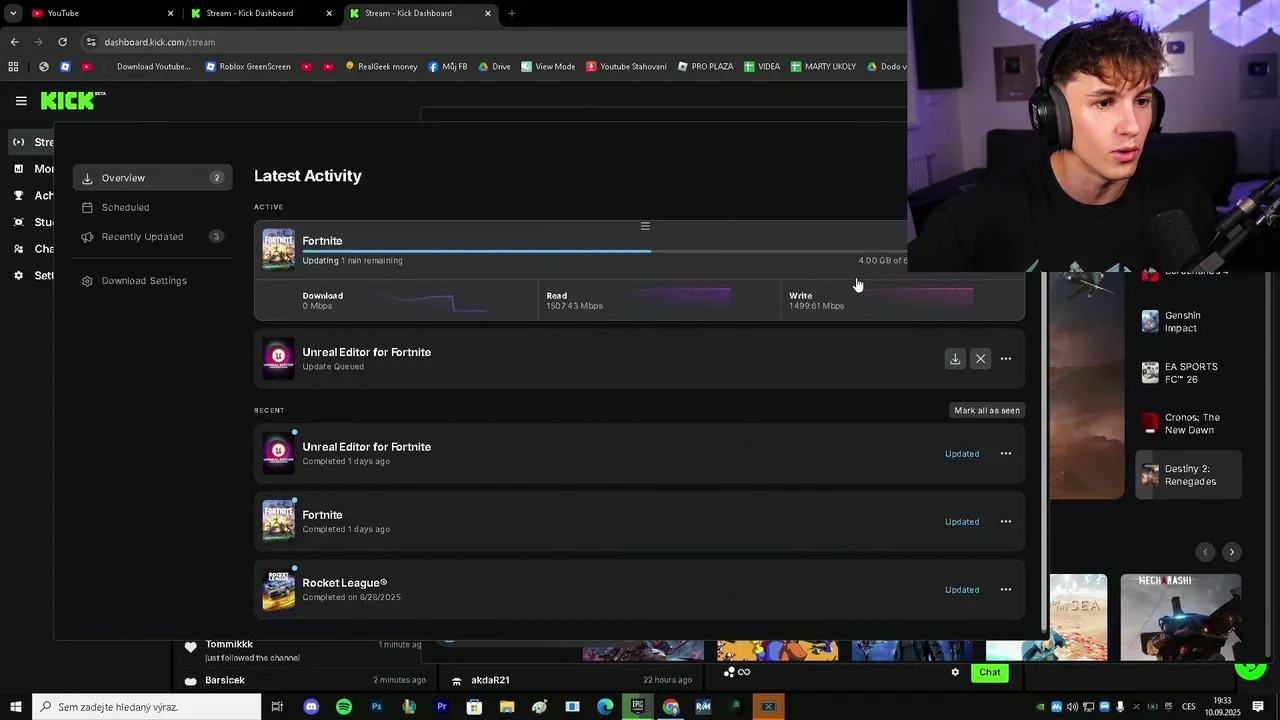The width and height of the screenshot is (1280, 720).
Task: Switch to first Stream - Kick Dashboard tab
Action: pyautogui.click(x=260, y=13)
